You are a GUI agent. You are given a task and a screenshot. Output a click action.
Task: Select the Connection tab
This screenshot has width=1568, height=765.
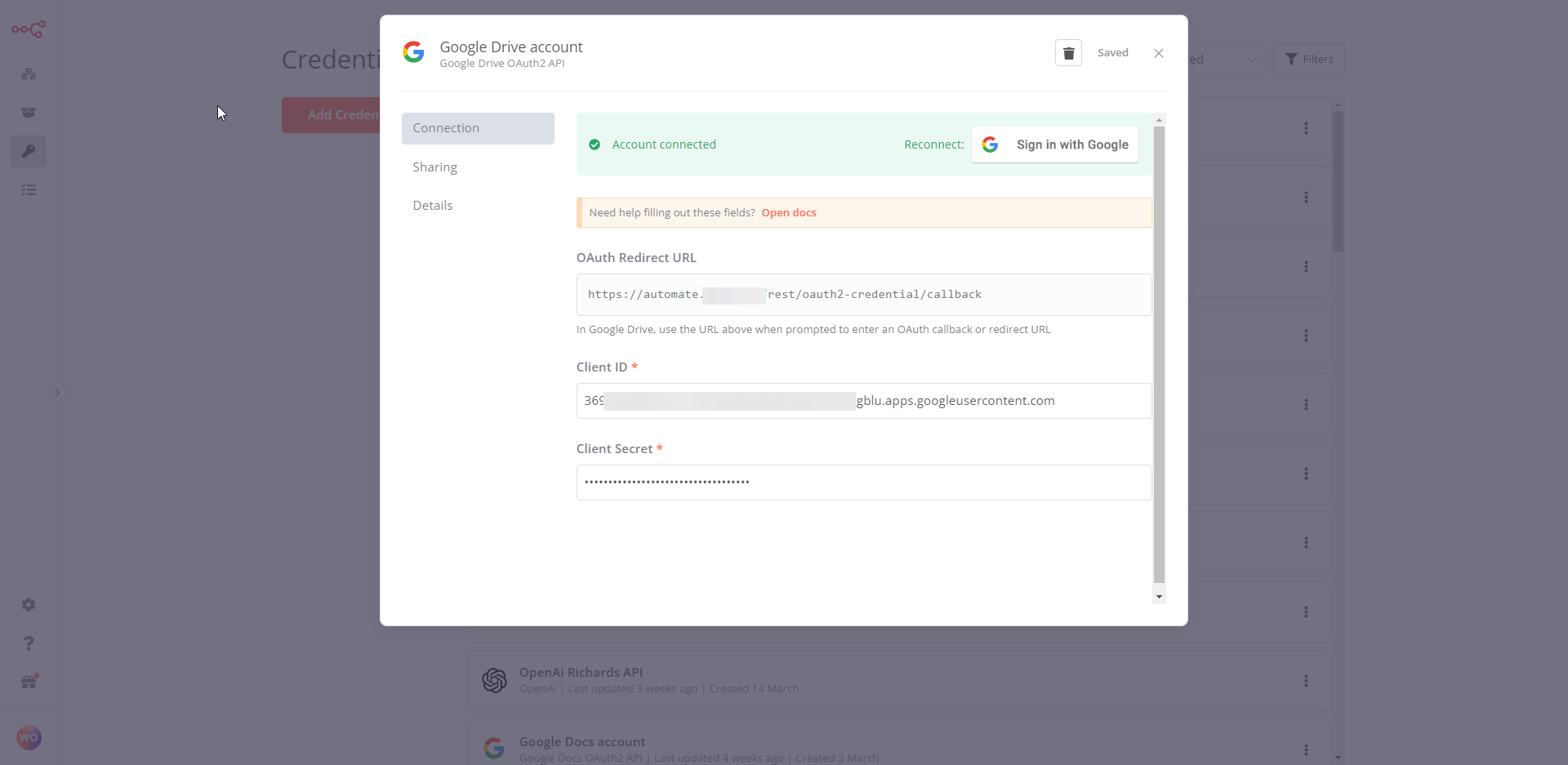coord(478,128)
